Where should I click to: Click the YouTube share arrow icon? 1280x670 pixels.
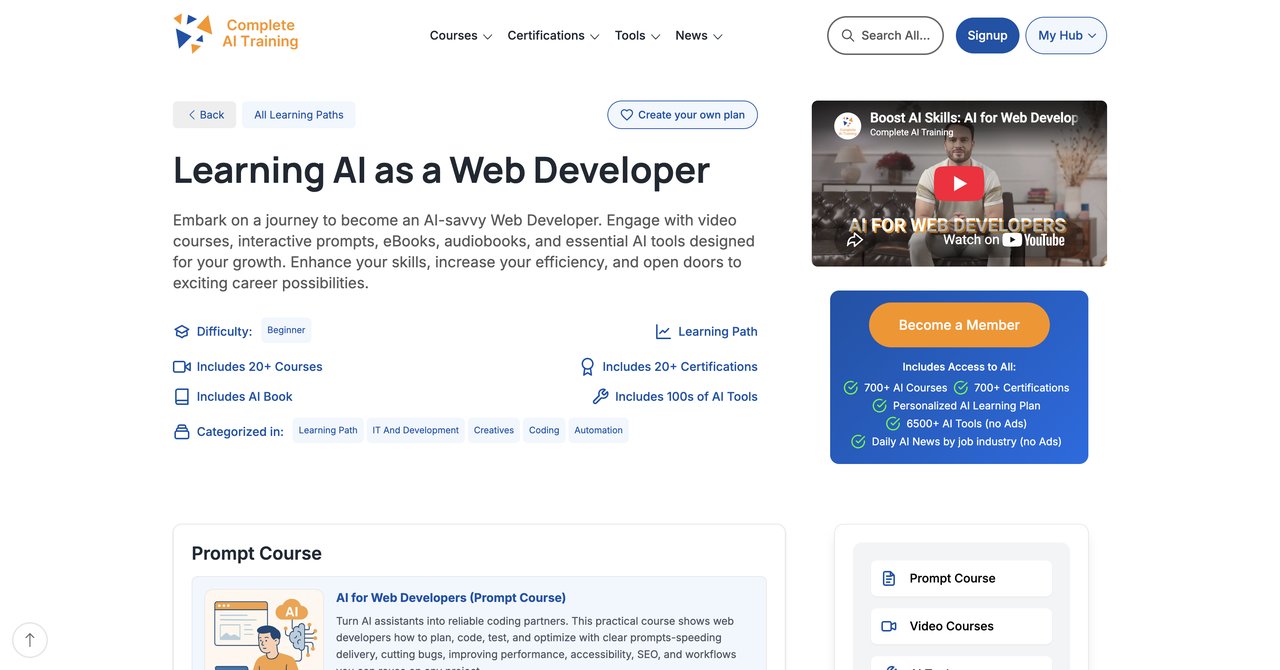855,240
